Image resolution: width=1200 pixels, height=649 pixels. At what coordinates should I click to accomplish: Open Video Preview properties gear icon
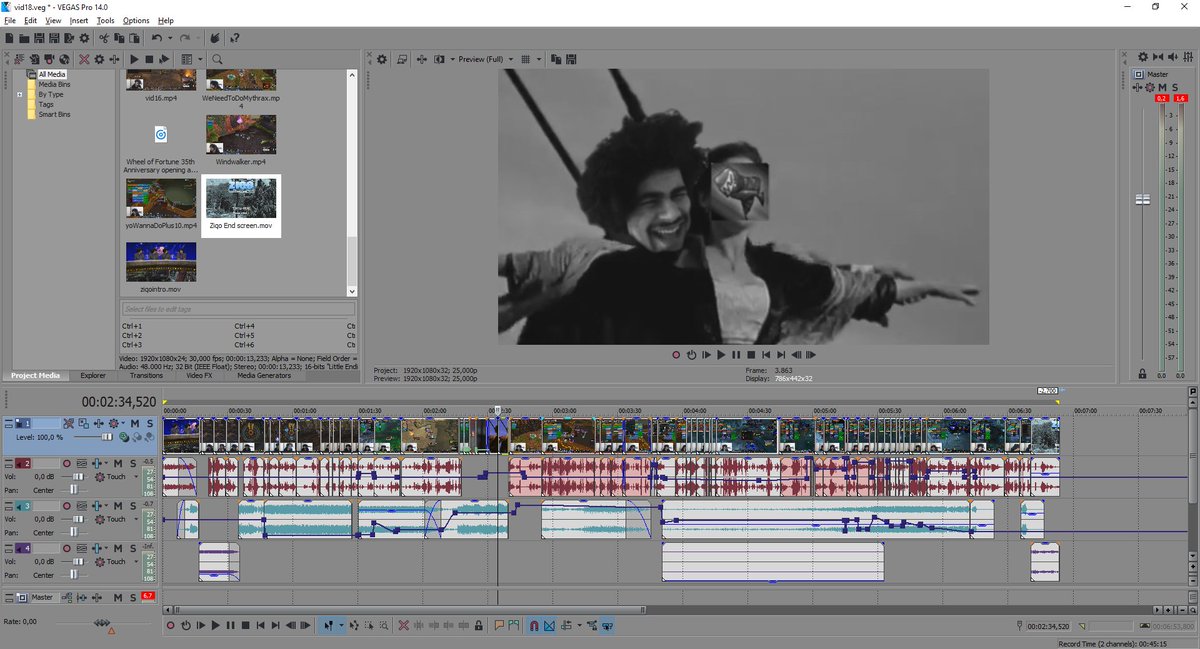[x=381, y=59]
